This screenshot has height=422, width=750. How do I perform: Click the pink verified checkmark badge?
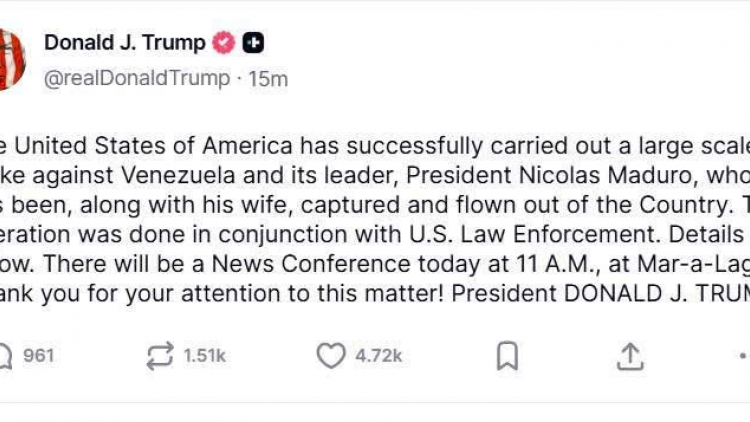pyautogui.click(x=225, y=43)
